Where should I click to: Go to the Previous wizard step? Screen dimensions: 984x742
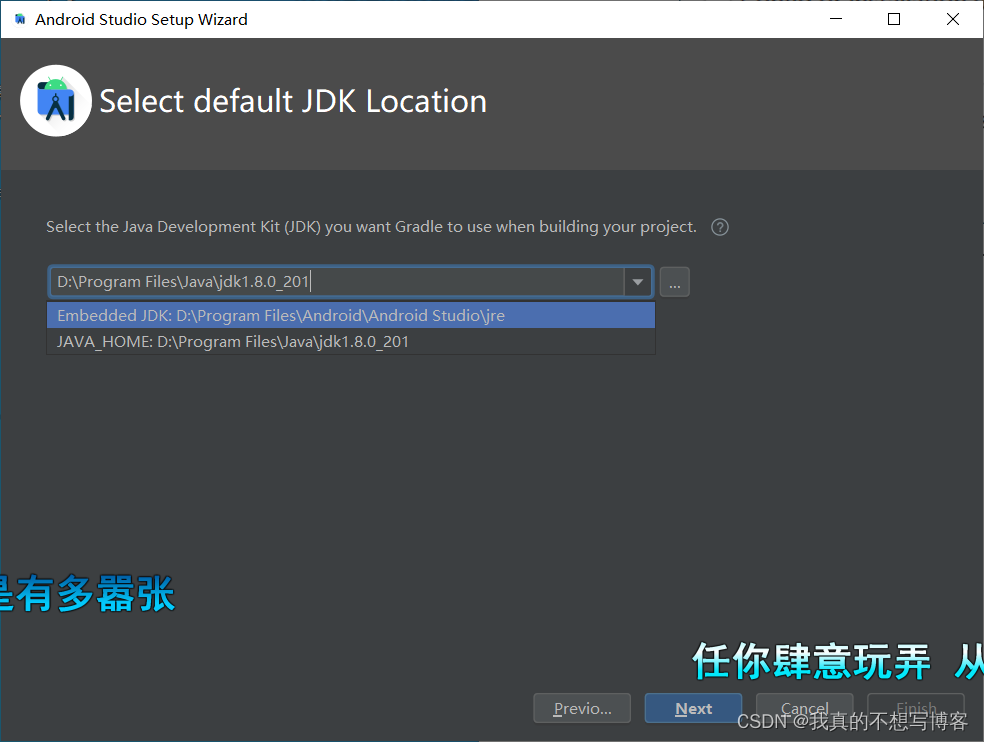[x=582, y=708]
